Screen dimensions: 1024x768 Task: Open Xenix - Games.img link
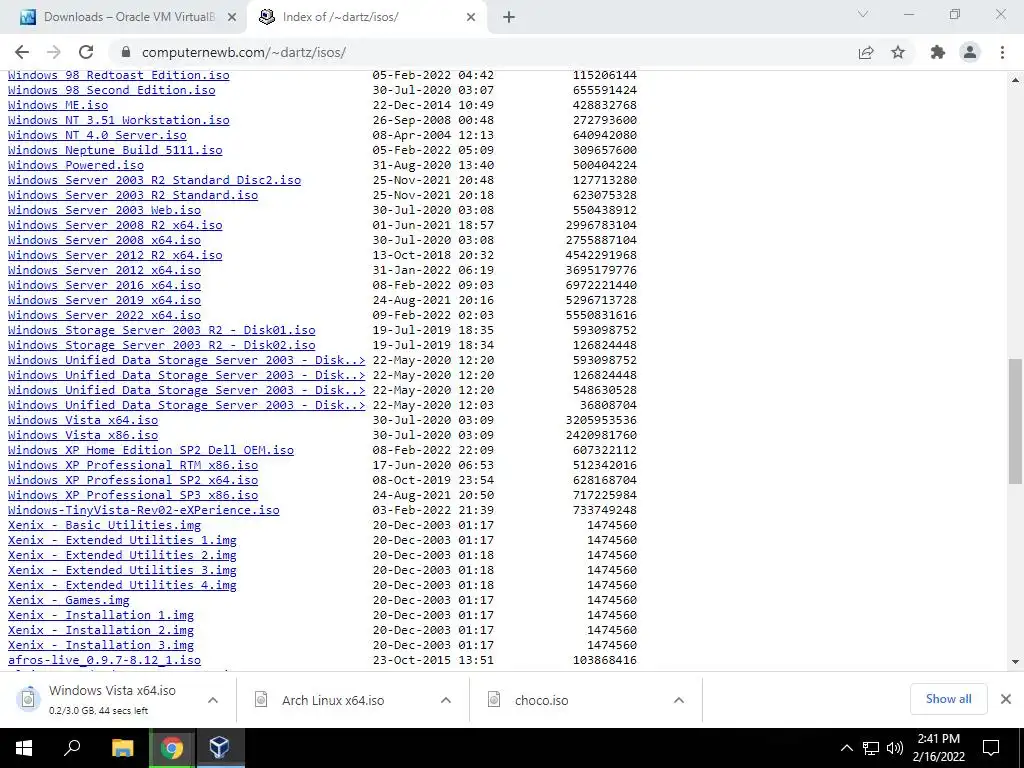tap(69, 601)
